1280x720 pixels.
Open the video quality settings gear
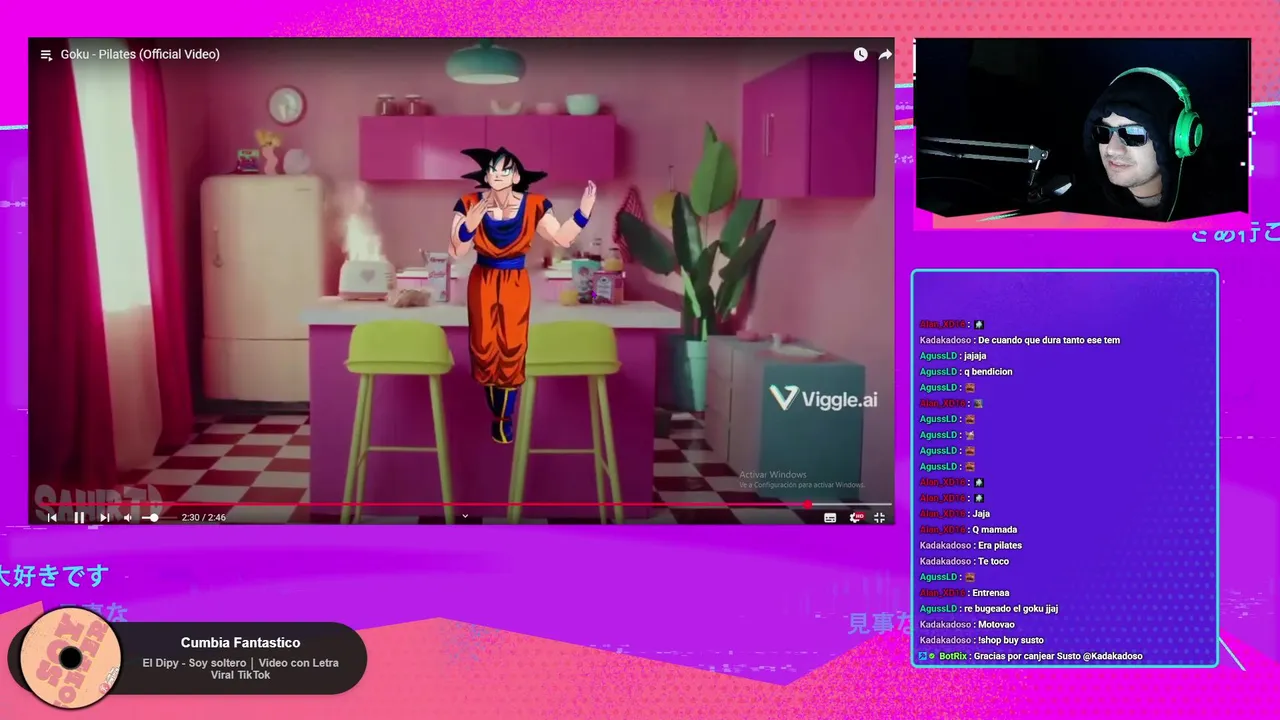point(856,517)
